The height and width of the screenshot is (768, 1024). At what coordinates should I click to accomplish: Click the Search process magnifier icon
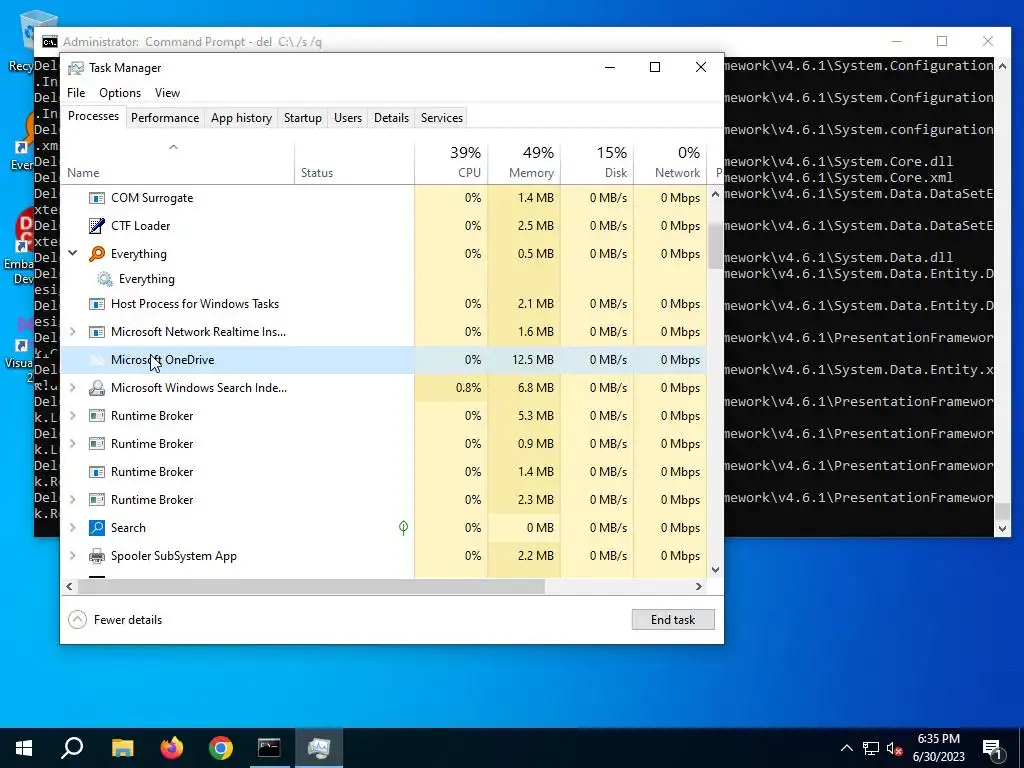pos(97,528)
